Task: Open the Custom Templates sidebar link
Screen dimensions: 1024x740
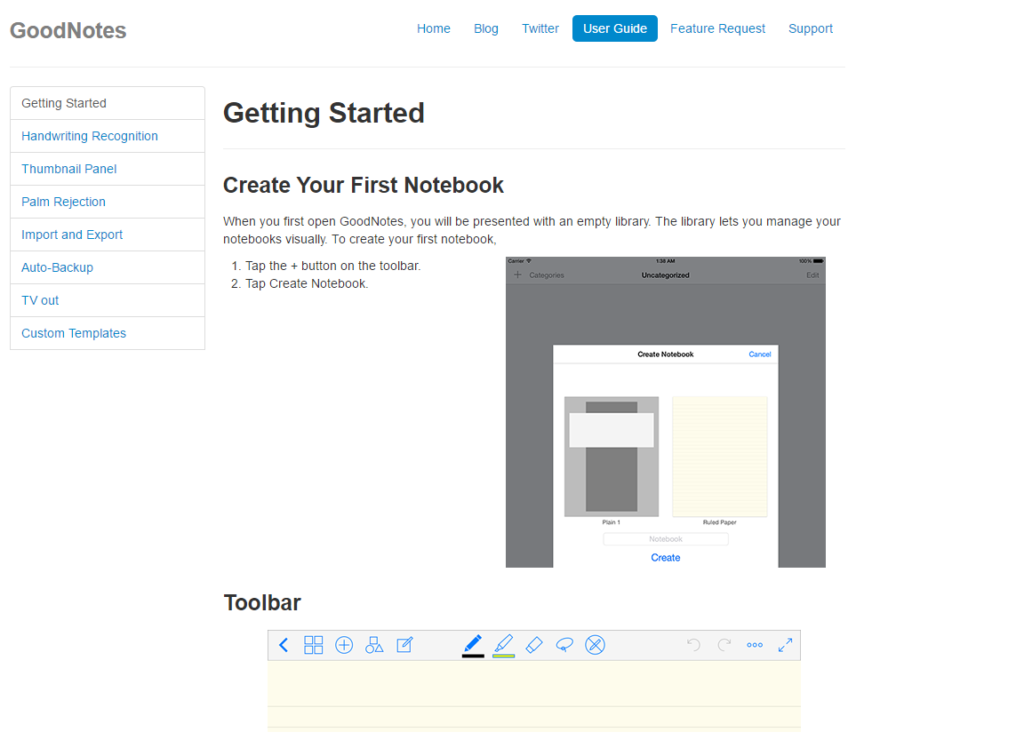Action: [74, 333]
